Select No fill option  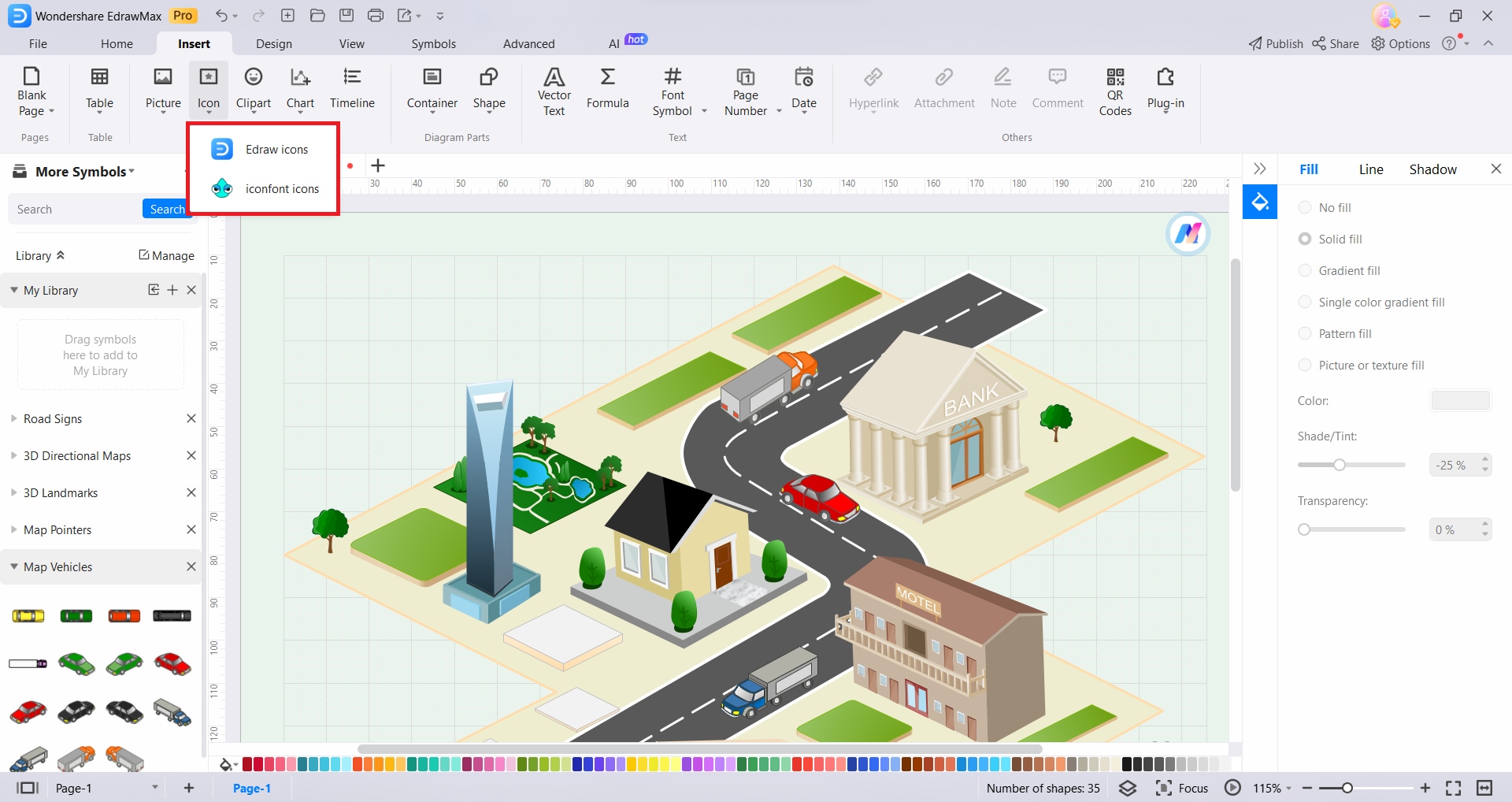pyautogui.click(x=1325, y=207)
